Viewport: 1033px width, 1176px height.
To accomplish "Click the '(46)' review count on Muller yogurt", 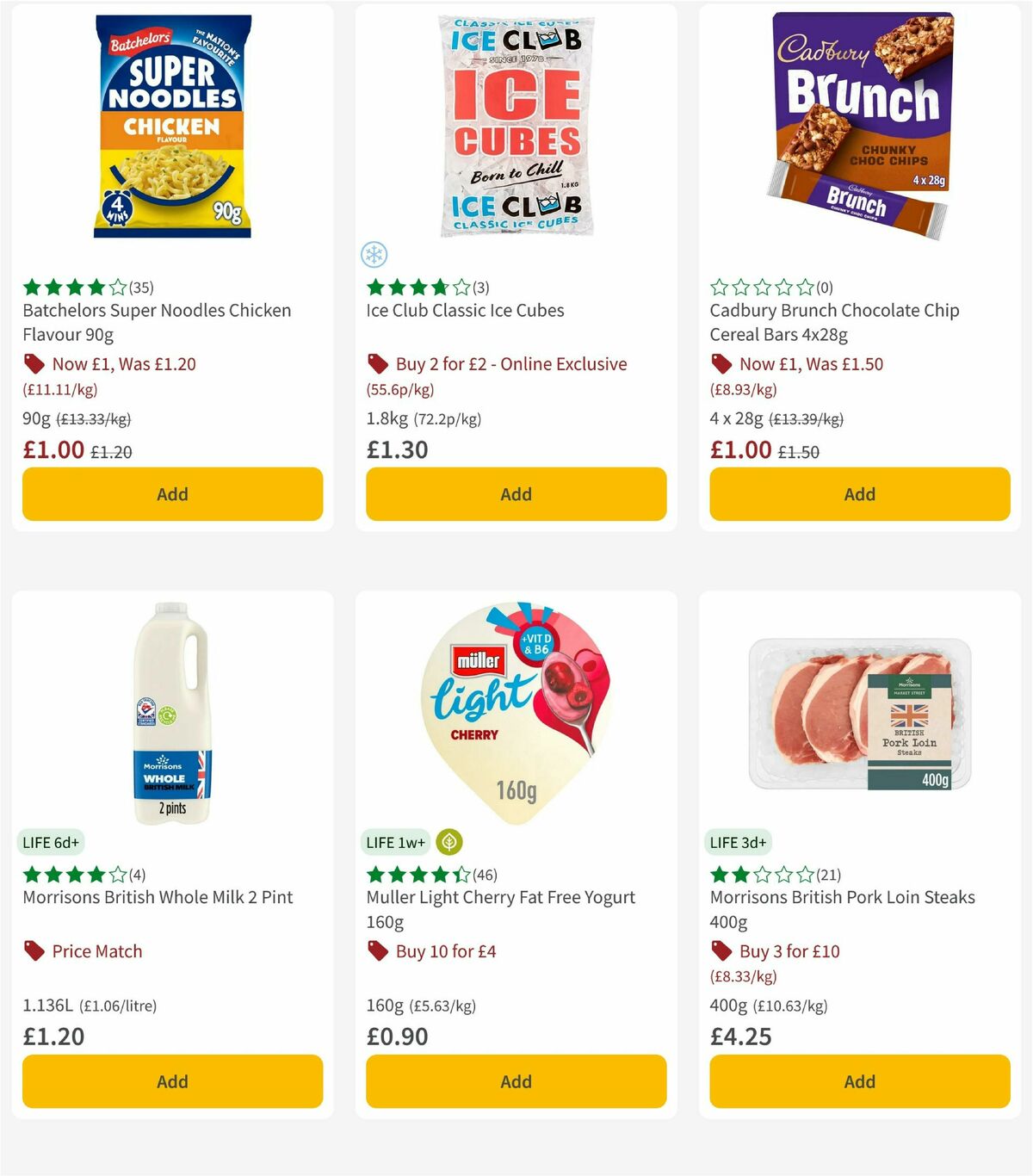I will pyautogui.click(x=486, y=874).
